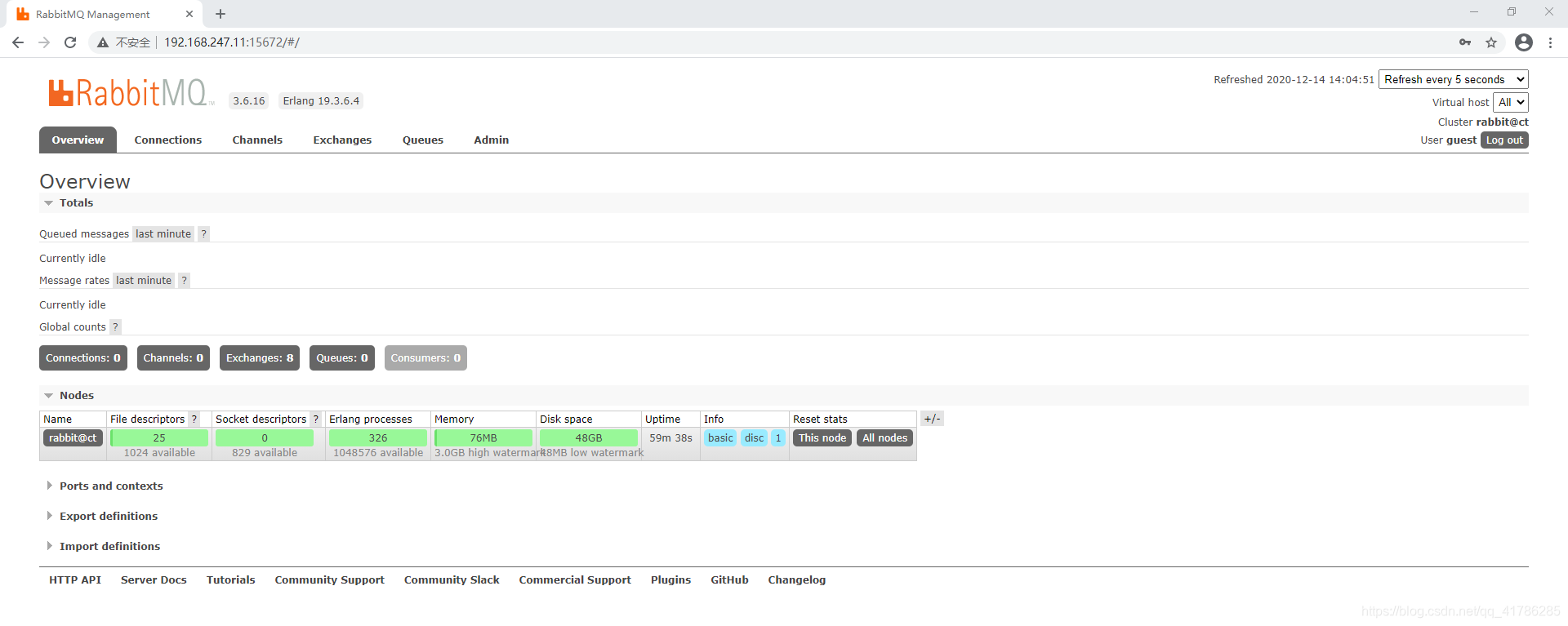Open the Virtual host dropdown
Screen dimensions: 1568x626
point(1511,102)
